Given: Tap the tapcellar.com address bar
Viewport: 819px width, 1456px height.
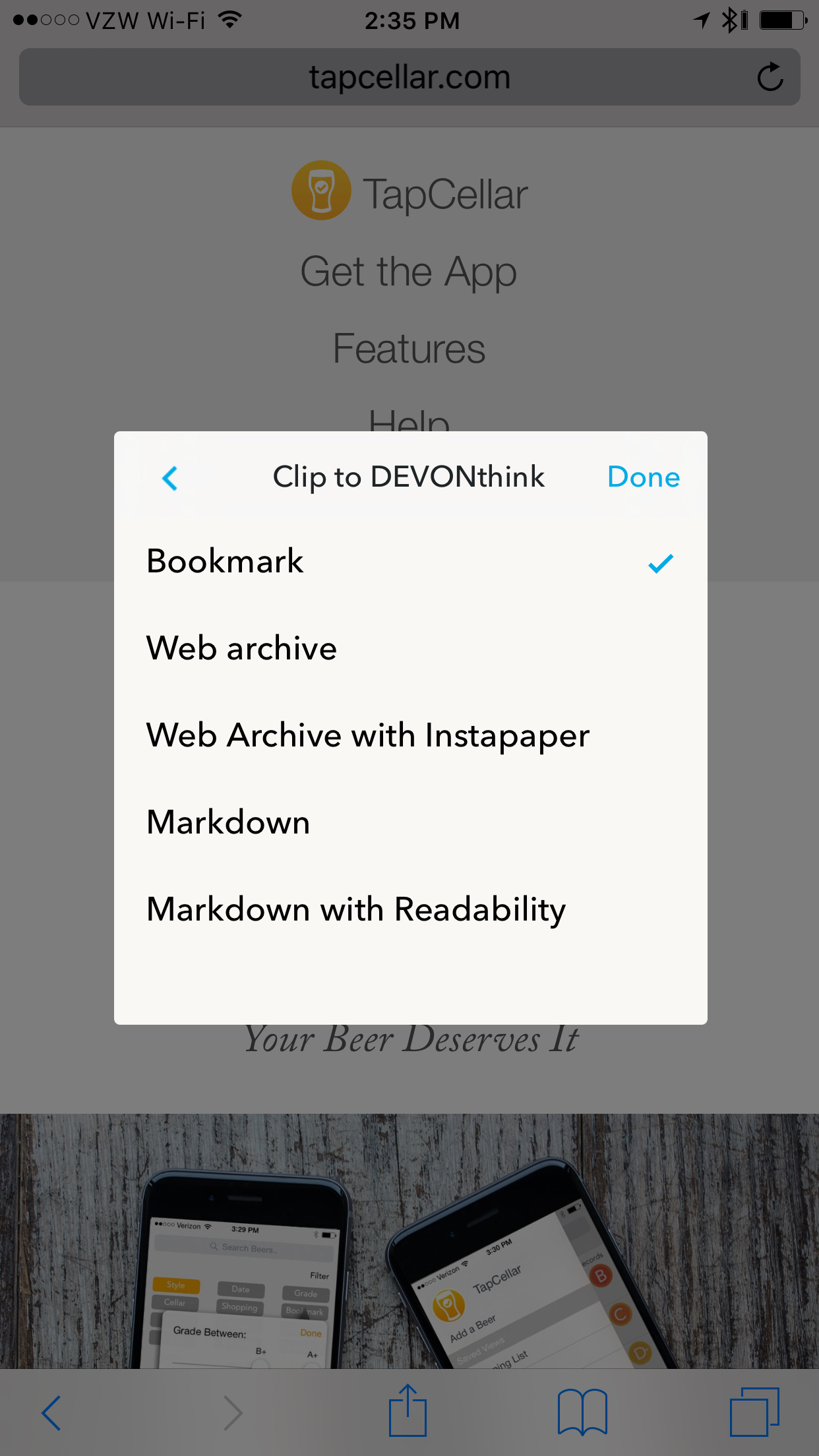Looking at the screenshot, I should (x=409, y=76).
